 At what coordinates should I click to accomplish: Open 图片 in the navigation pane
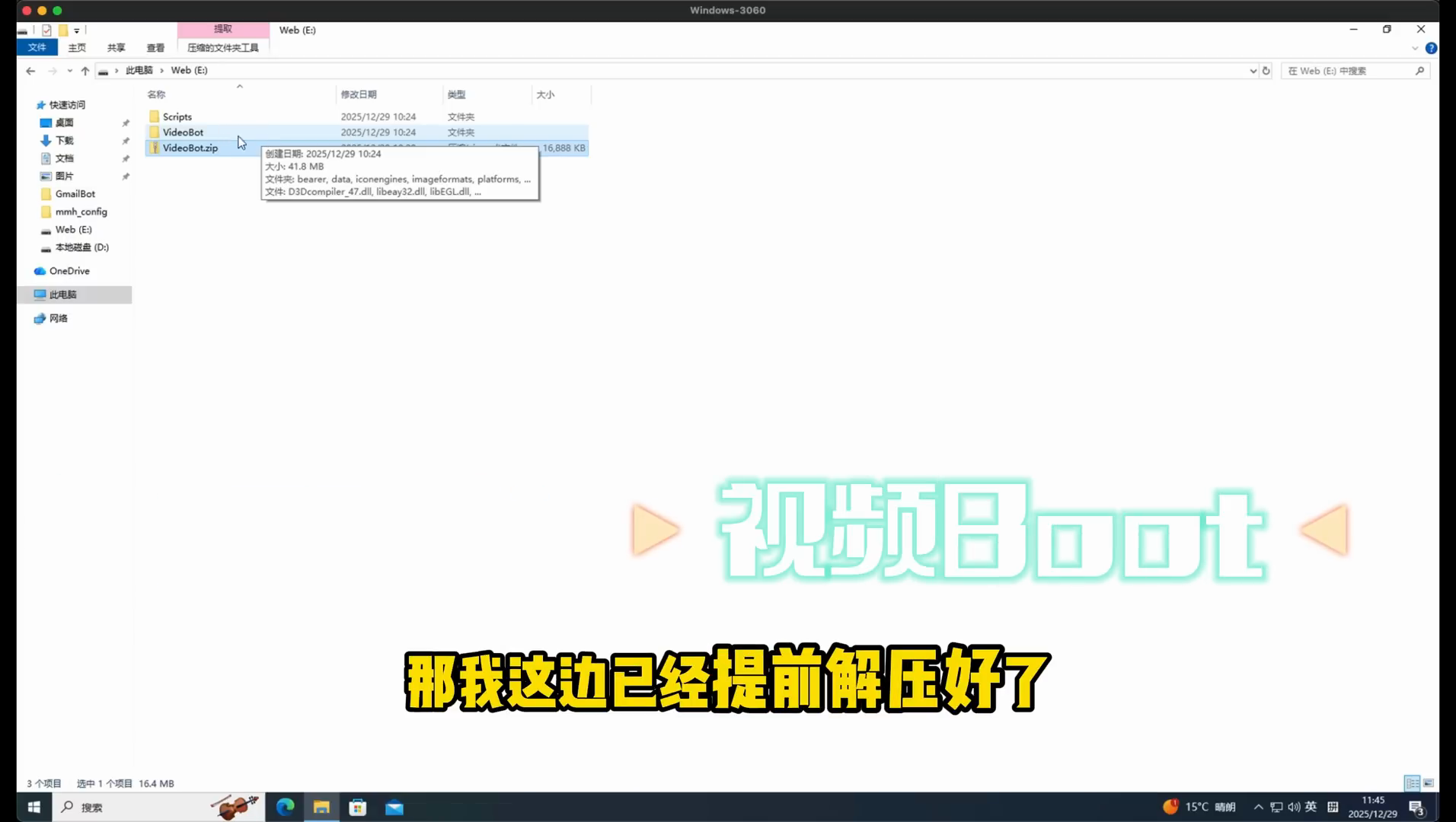pyautogui.click(x=64, y=177)
